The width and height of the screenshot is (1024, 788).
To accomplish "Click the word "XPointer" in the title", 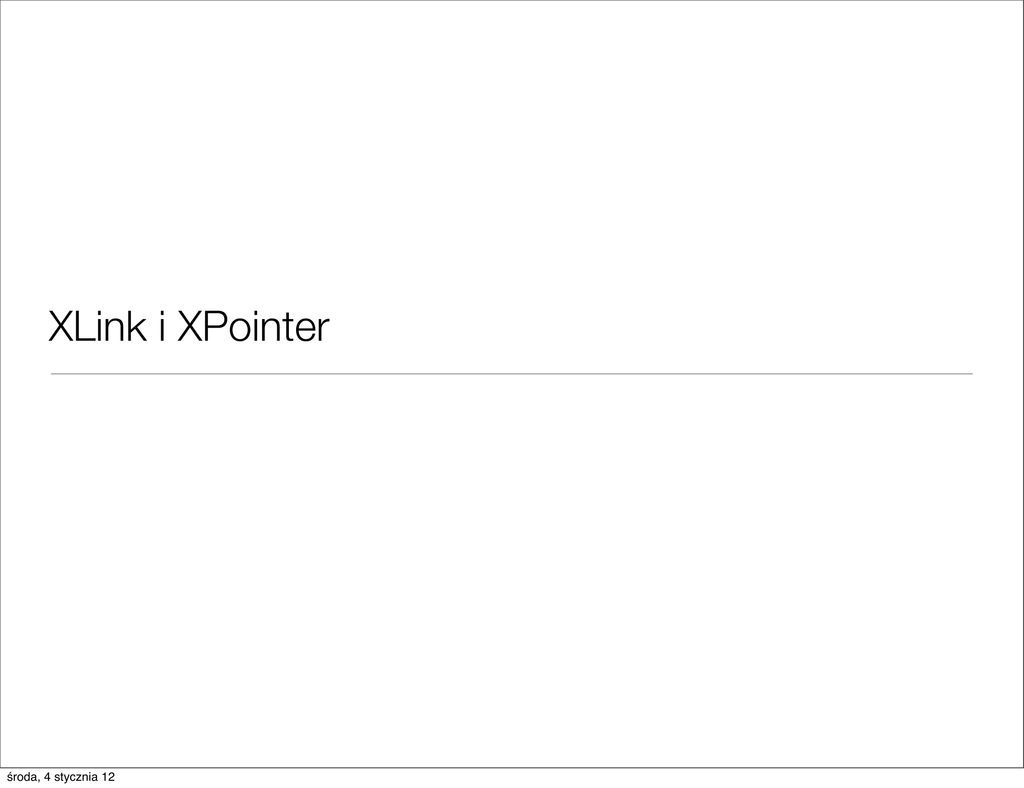I will (x=252, y=326).
